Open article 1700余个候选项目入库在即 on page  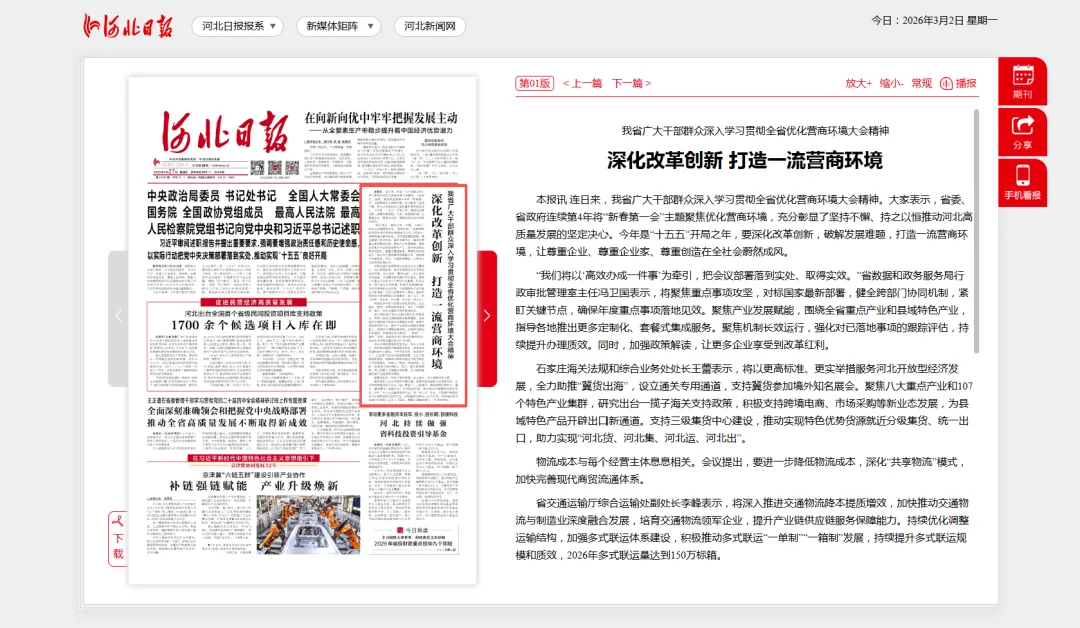[x=253, y=324]
